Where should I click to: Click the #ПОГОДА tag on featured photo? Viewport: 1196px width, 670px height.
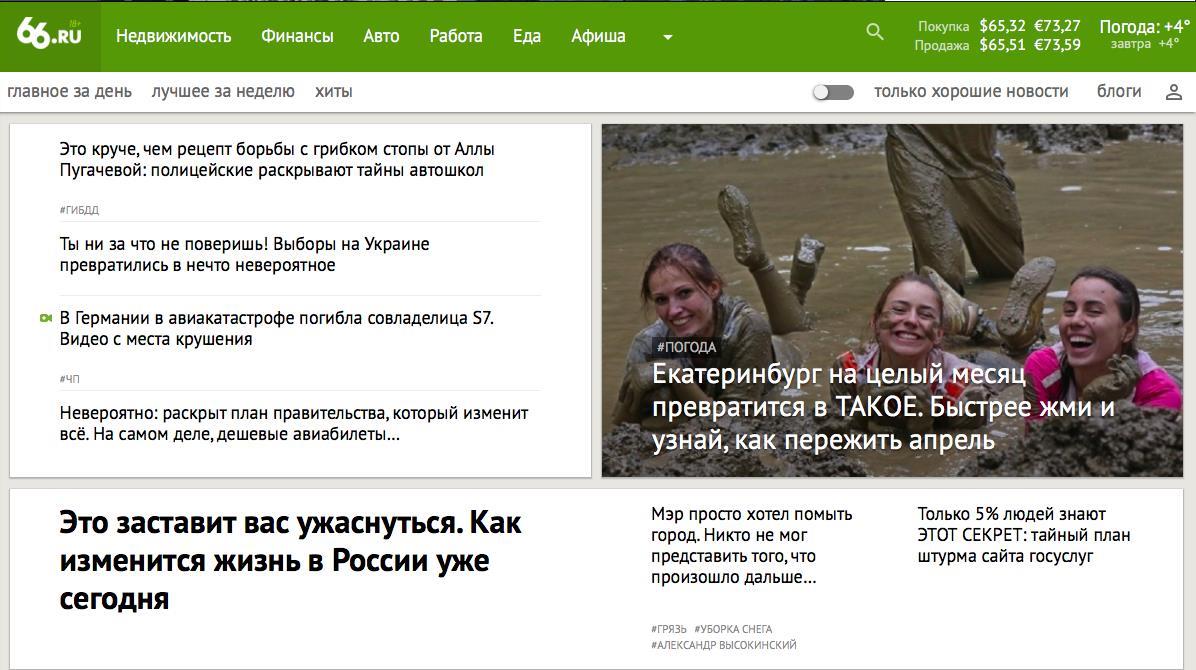686,347
